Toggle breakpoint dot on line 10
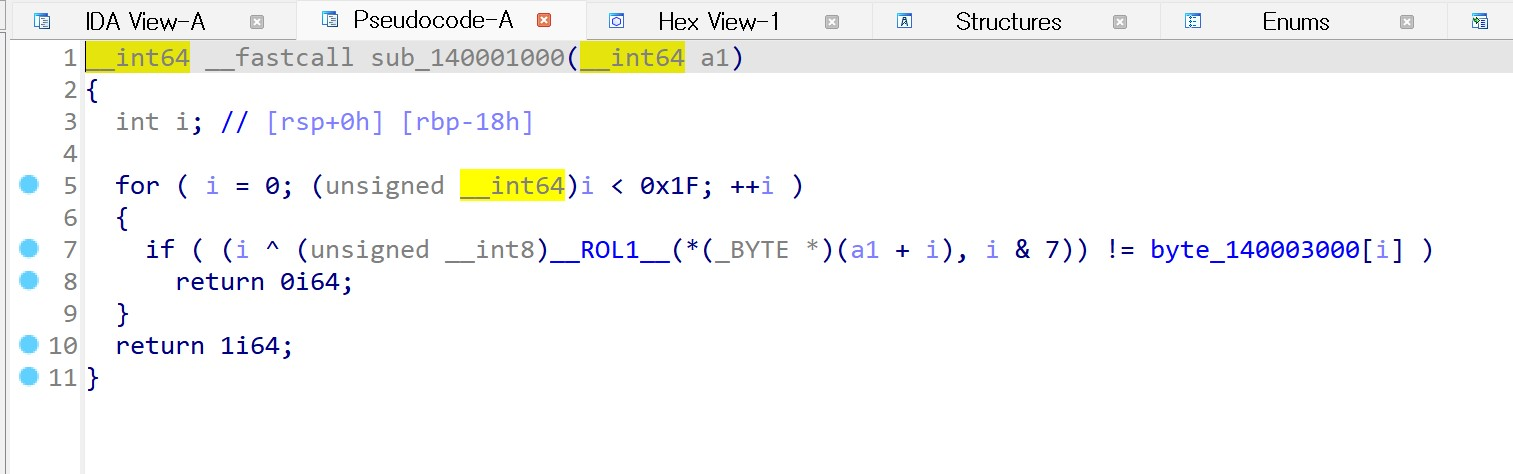 click(x=28, y=344)
